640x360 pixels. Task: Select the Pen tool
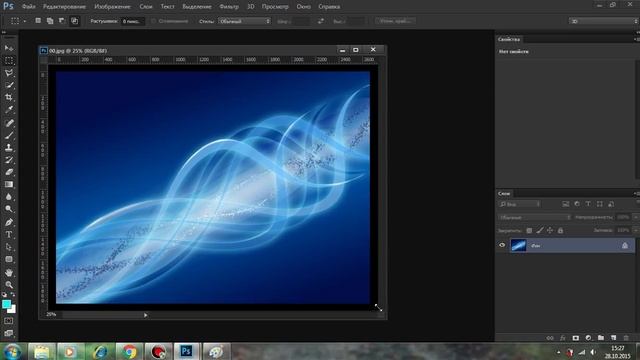9,222
